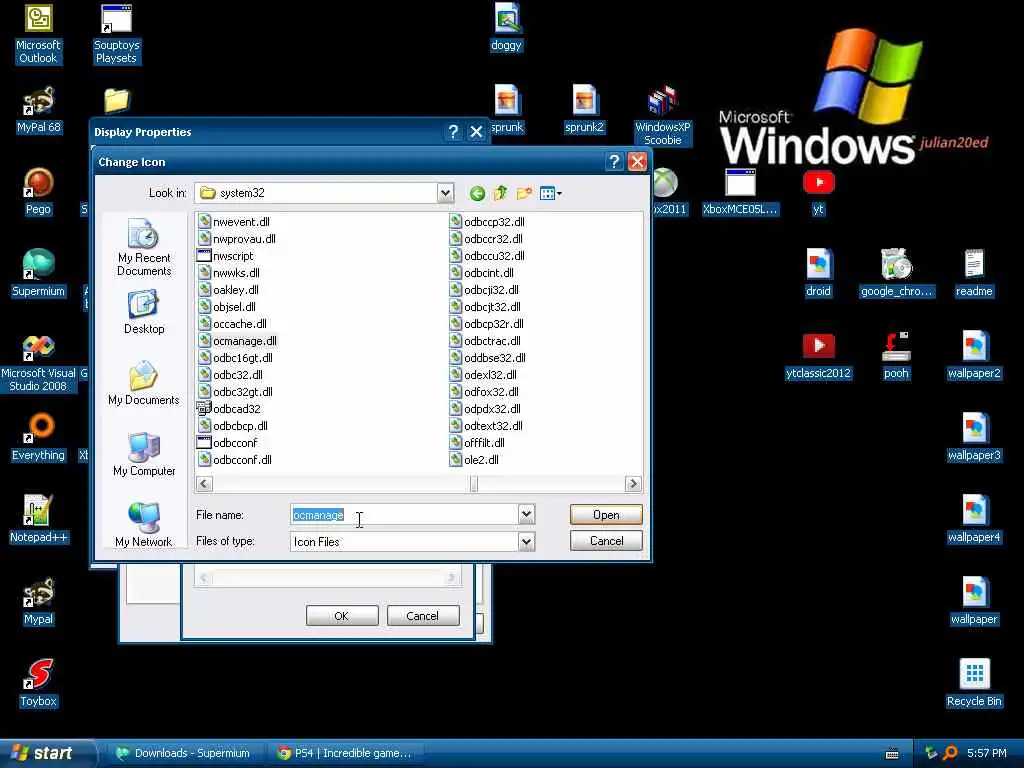Screen dimensions: 1024x768
Task: Click the on-screen keyboard tray icon
Action: [892, 754]
